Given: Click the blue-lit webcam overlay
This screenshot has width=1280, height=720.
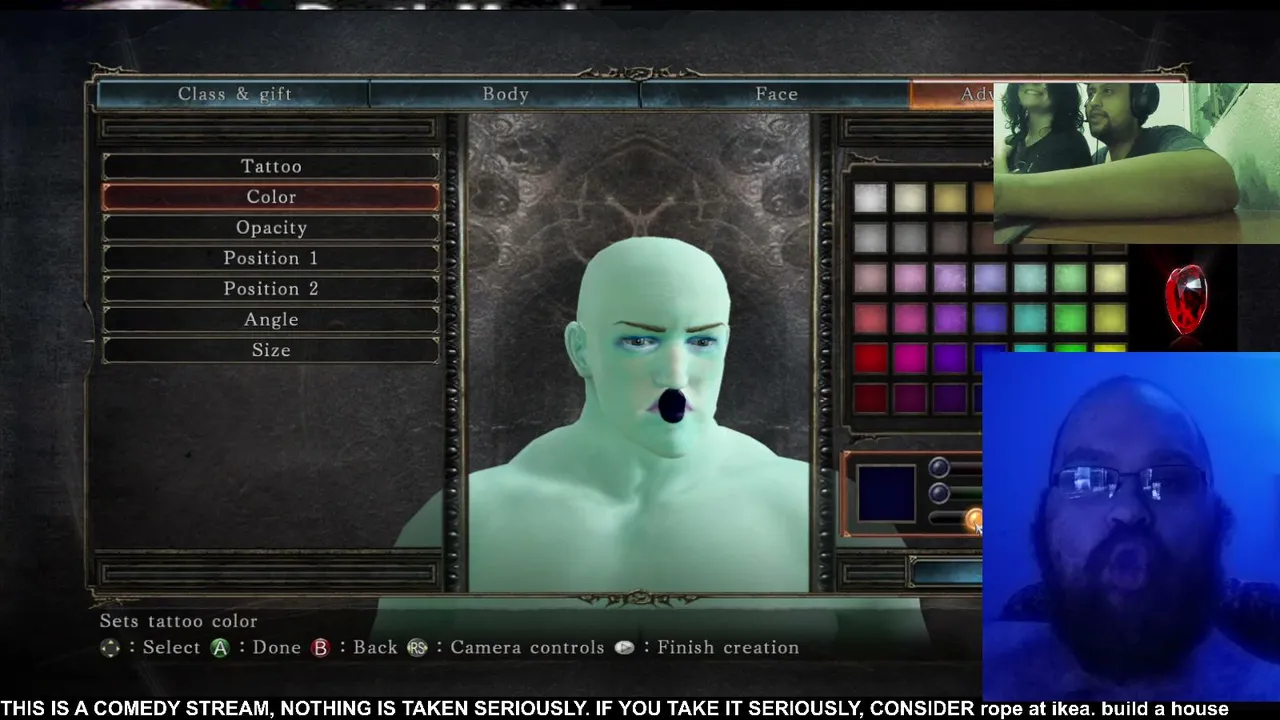Looking at the screenshot, I should click(x=1131, y=526).
